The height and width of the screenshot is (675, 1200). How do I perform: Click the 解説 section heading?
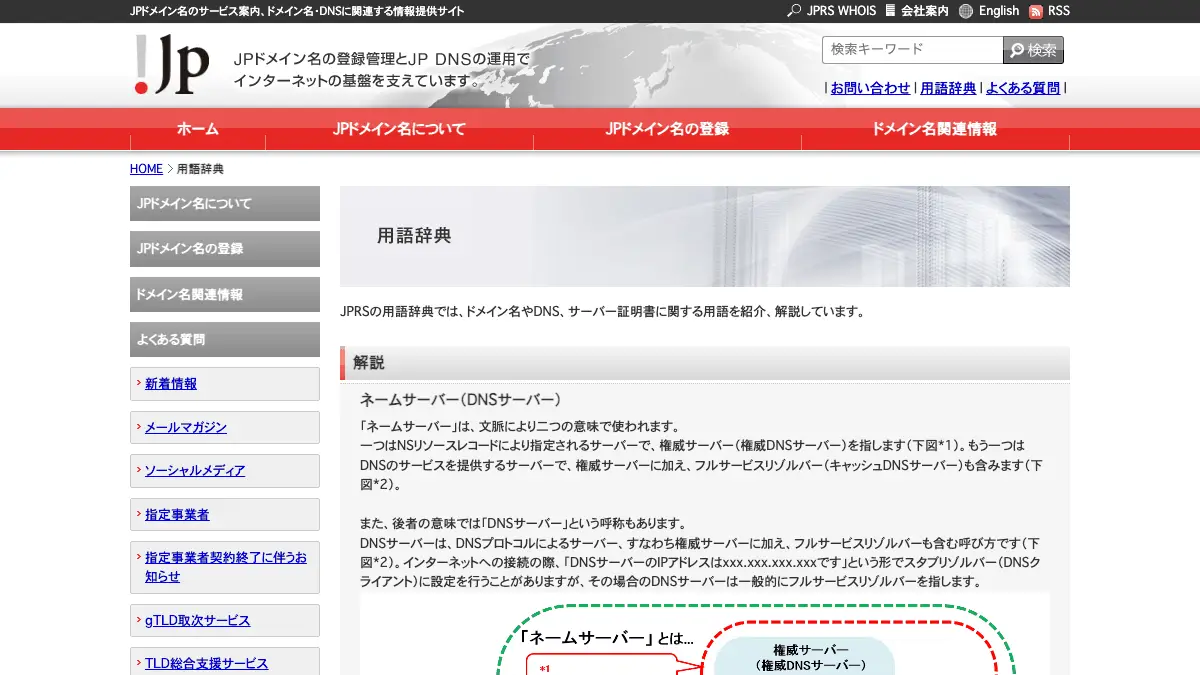[x=705, y=363]
